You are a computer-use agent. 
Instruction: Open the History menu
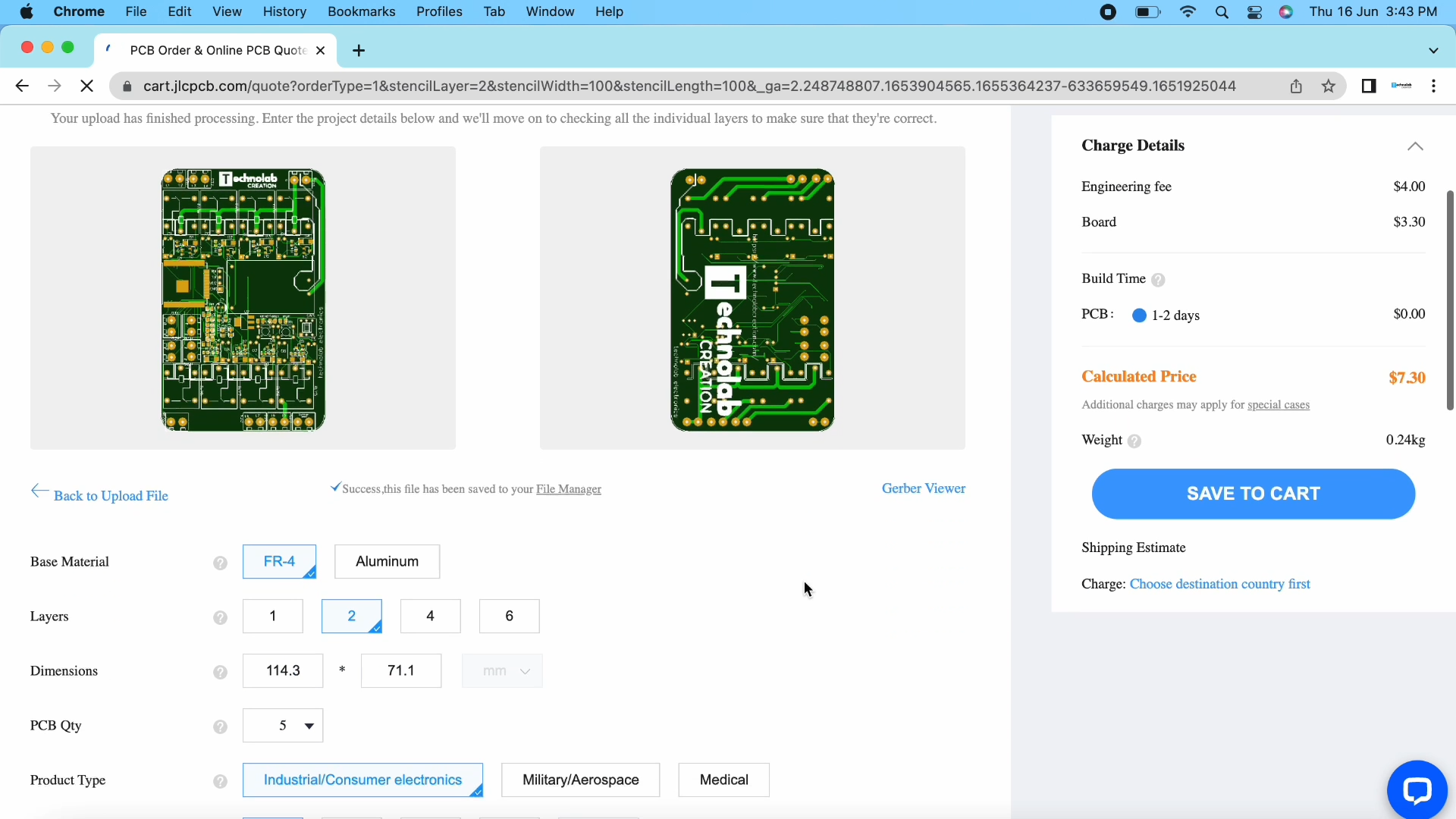(284, 11)
